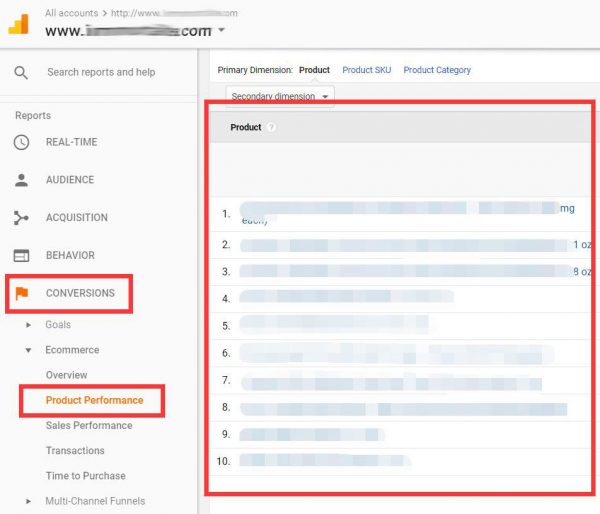Click the search magnifier icon

tap(21, 72)
